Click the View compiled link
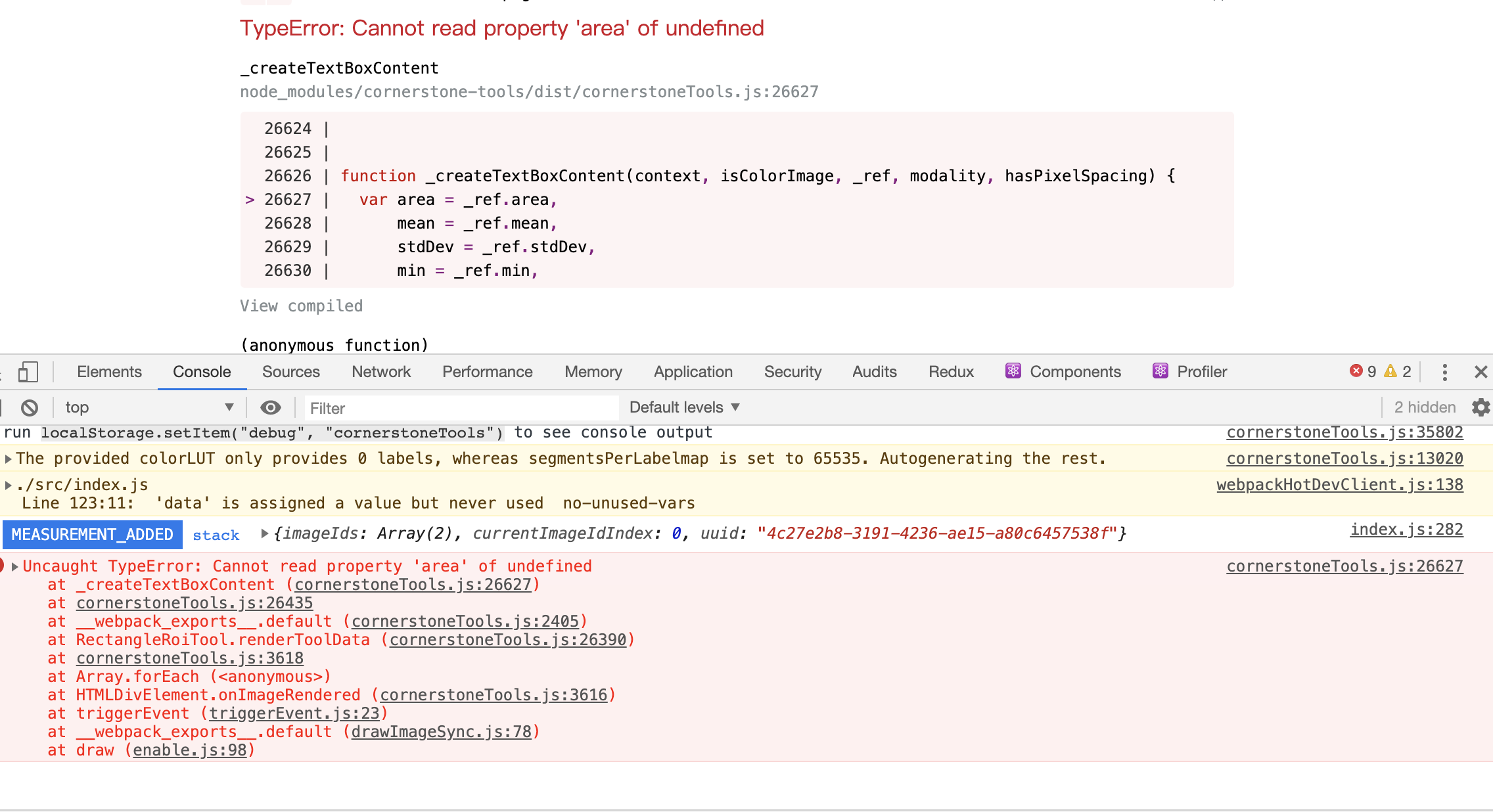 pyautogui.click(x=302, y=305)
